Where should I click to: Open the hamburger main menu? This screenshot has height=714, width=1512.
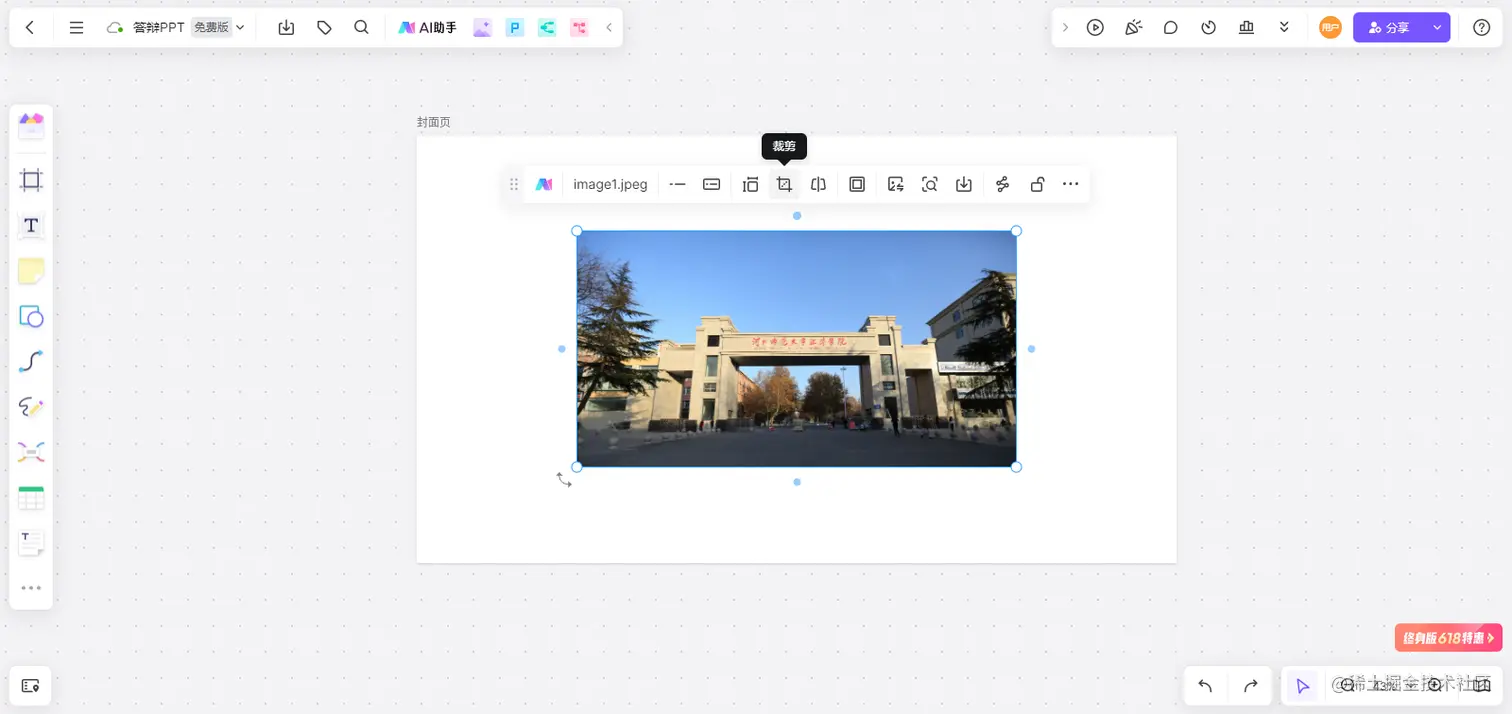76,28
